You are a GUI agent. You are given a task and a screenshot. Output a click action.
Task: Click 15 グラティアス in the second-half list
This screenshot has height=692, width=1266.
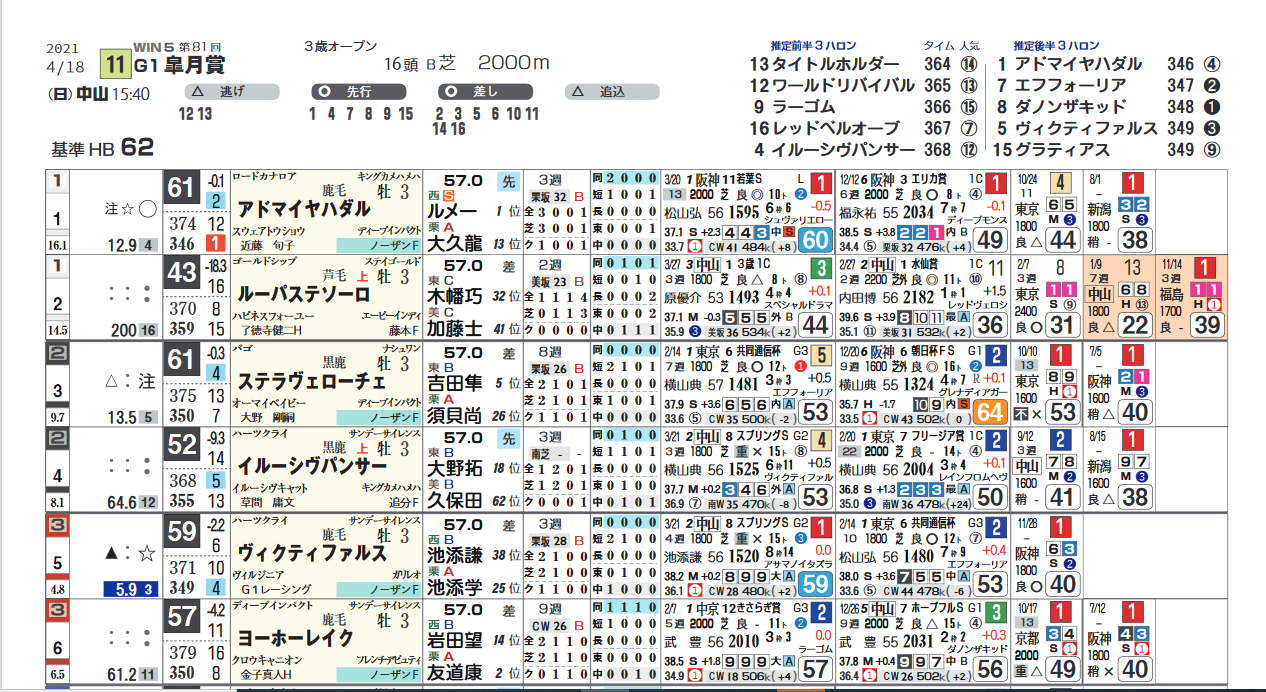[x=1053, y=150]
